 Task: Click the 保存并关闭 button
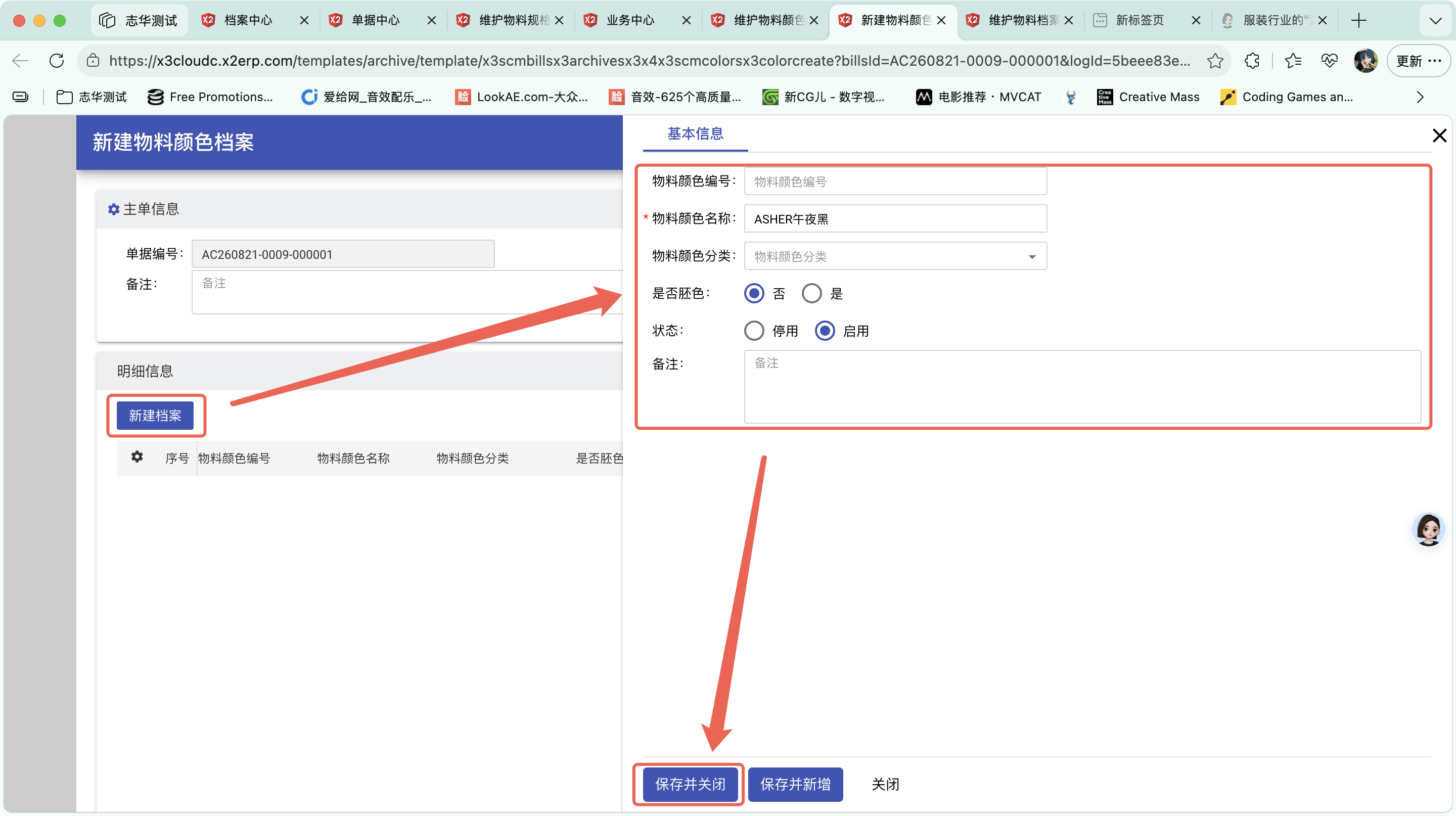pyautogui.click(x=690, y=784)
